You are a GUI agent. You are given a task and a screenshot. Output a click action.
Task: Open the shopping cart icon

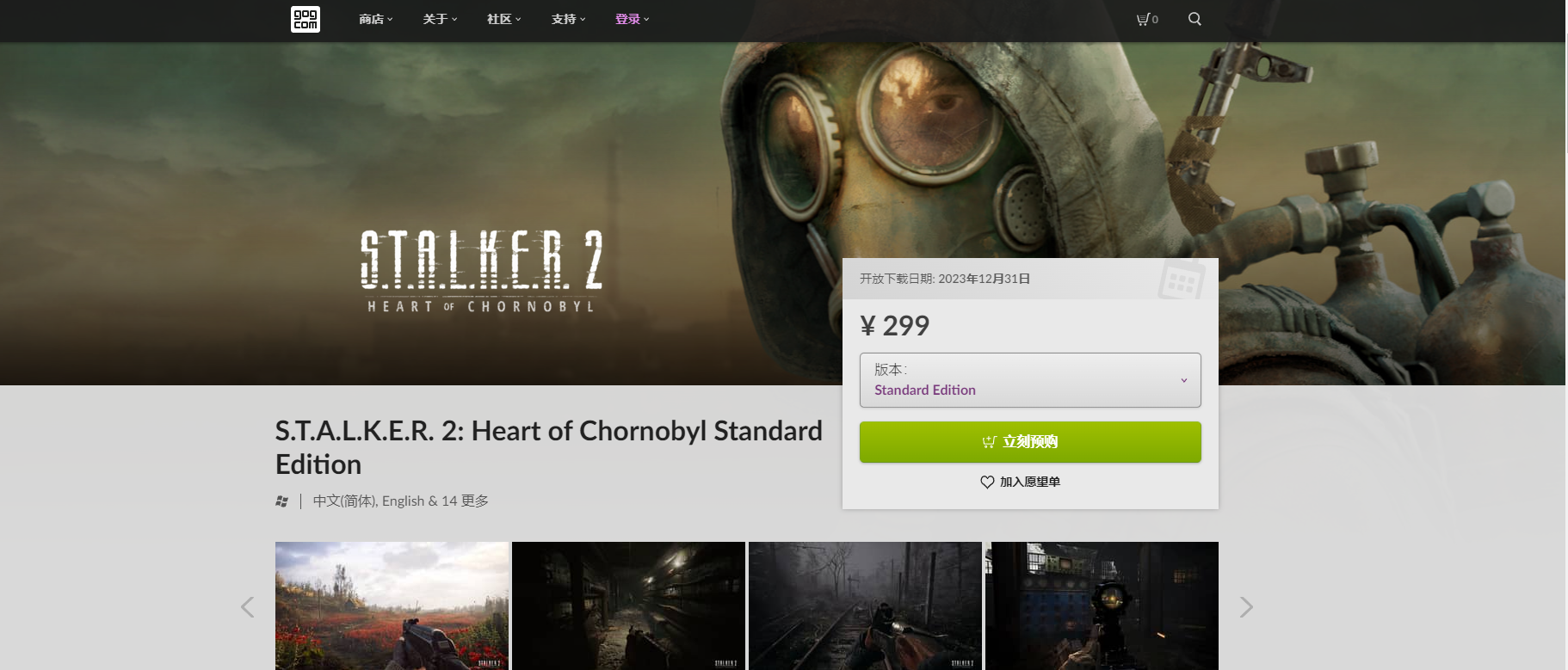tap(1144, 19)
